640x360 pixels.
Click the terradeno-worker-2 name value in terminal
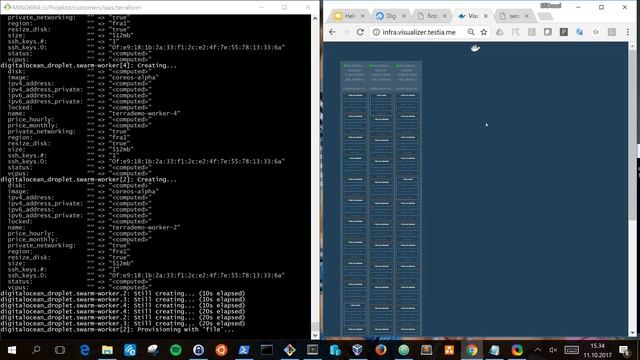[144, 227]
